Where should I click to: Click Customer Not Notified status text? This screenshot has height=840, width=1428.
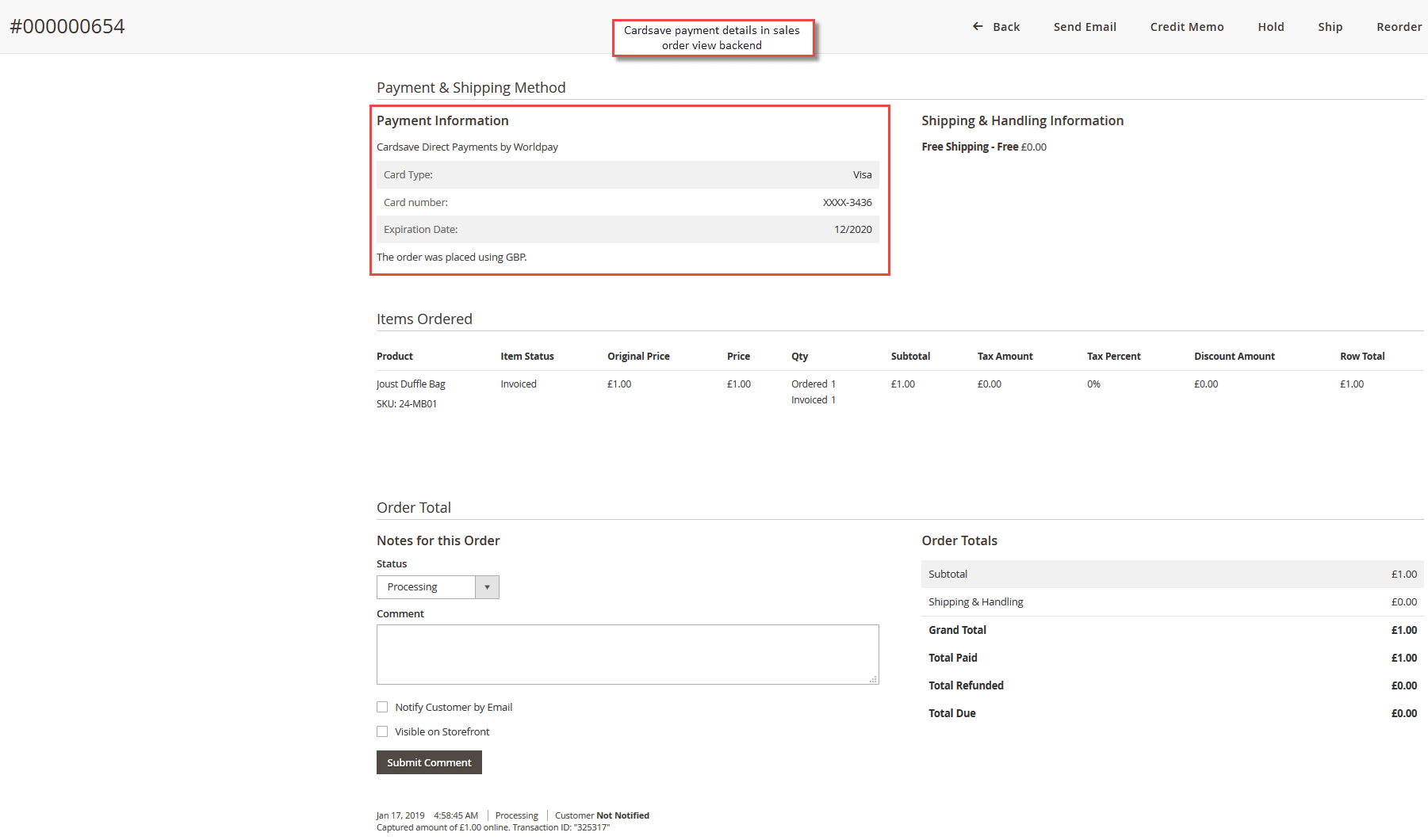pos(602,815)
